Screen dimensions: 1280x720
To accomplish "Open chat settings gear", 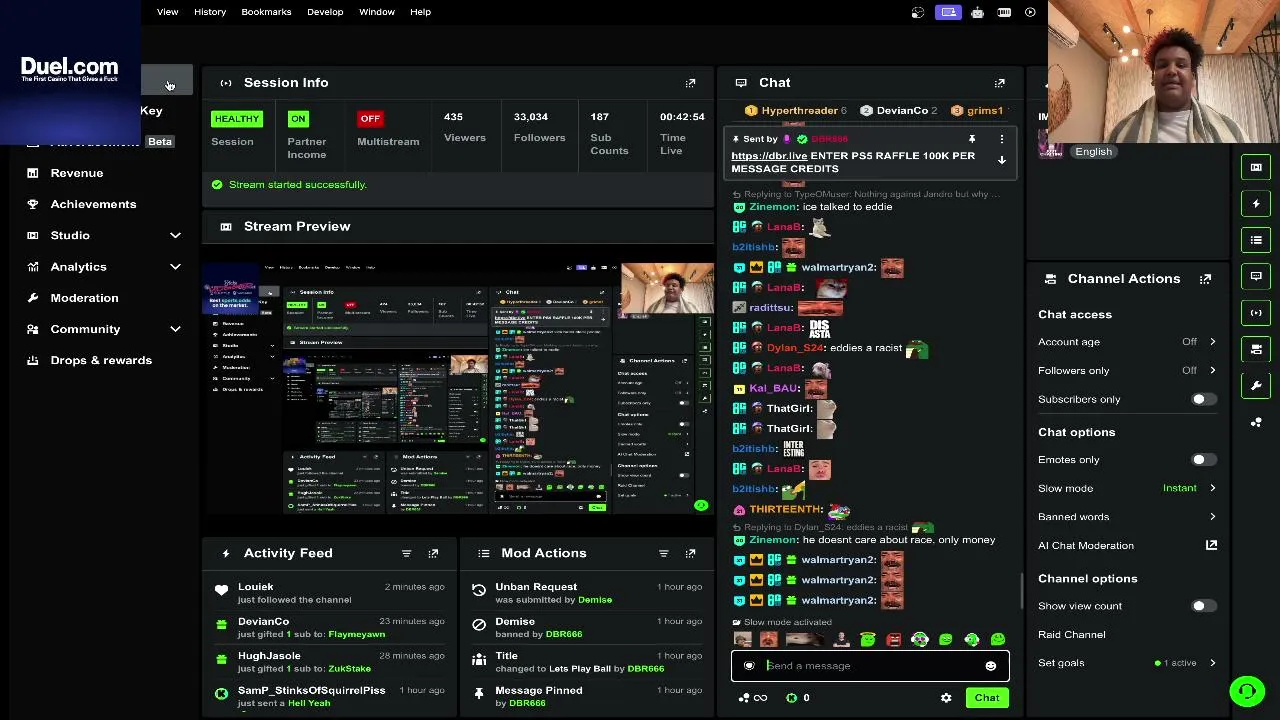I will tap(946, 698).
